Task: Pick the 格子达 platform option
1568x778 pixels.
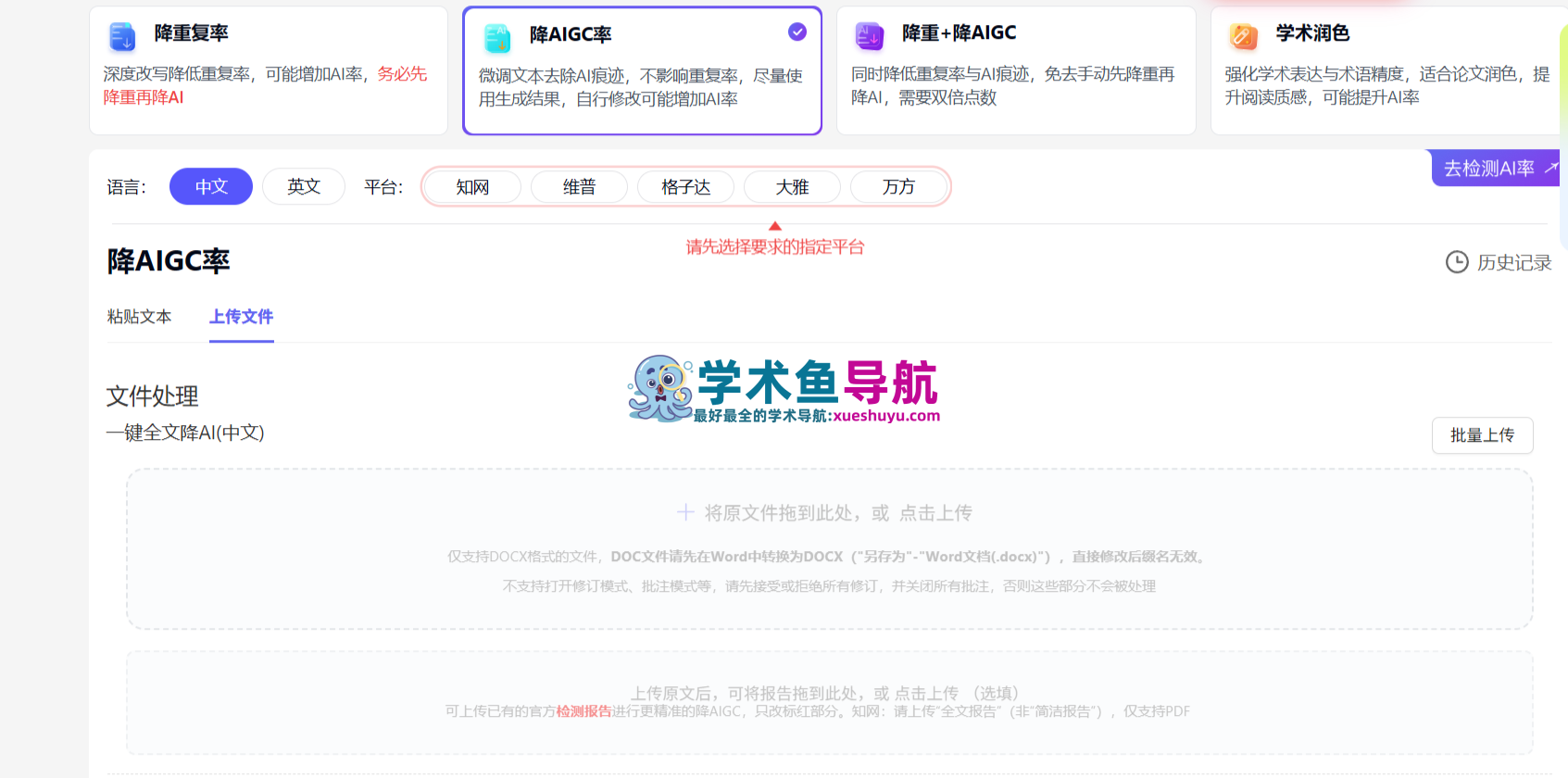Action: [x=685, y=187]
